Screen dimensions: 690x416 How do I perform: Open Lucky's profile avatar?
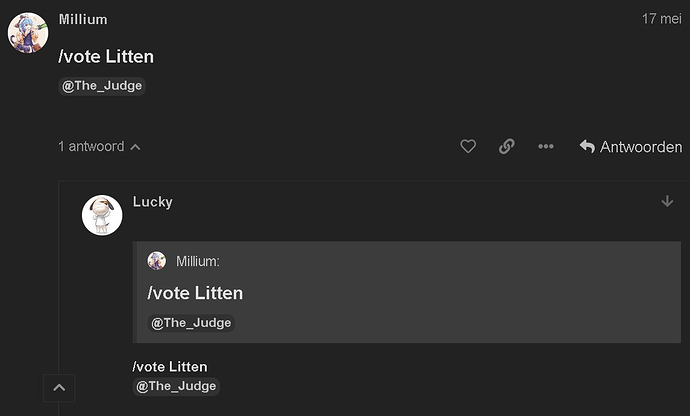102,215
